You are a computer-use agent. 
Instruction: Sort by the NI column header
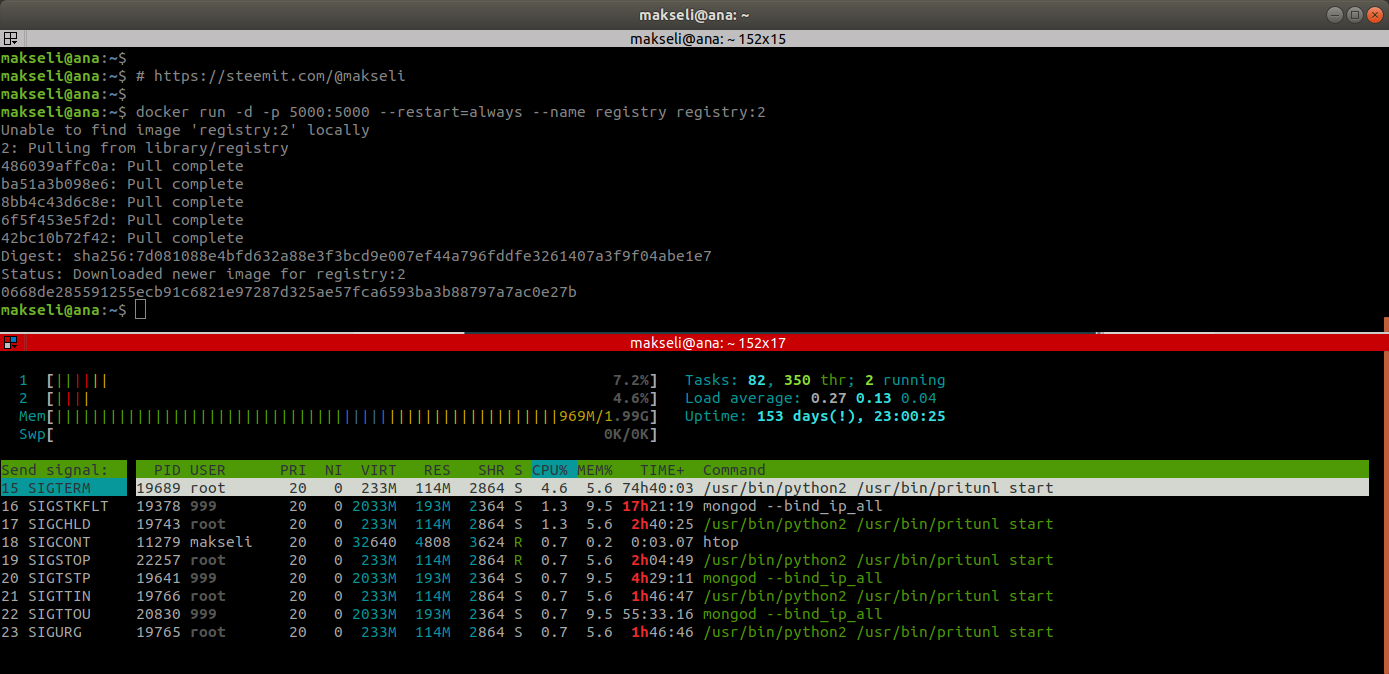tap(333, 470)
